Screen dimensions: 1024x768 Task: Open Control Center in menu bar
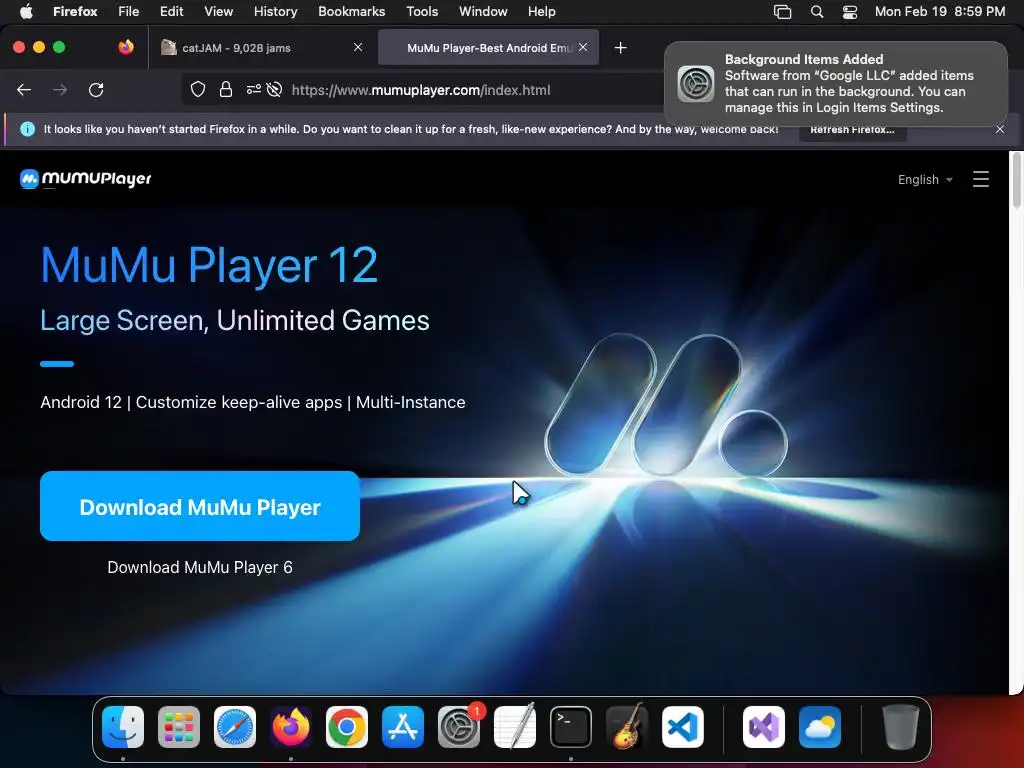(x=850, y=12)
